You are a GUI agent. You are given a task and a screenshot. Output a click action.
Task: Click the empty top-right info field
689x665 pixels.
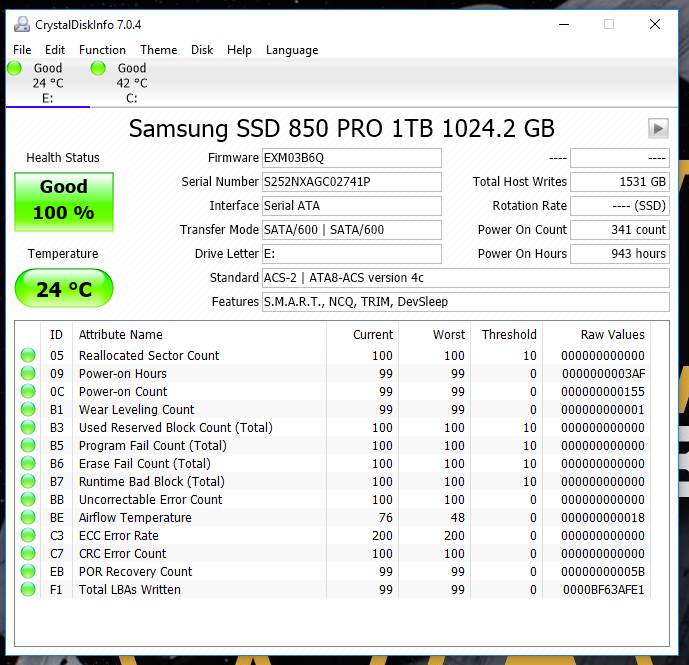tap(620, 158)
